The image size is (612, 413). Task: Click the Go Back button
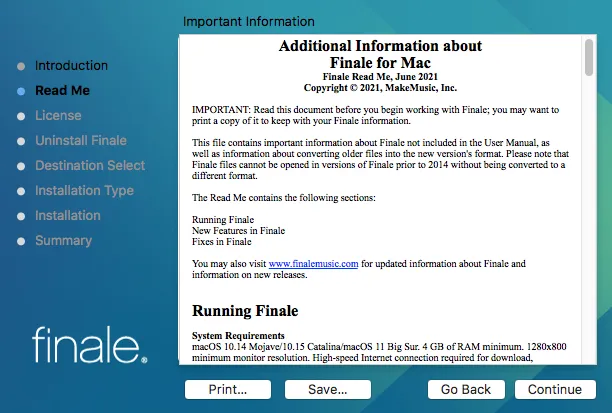(466, 389)
